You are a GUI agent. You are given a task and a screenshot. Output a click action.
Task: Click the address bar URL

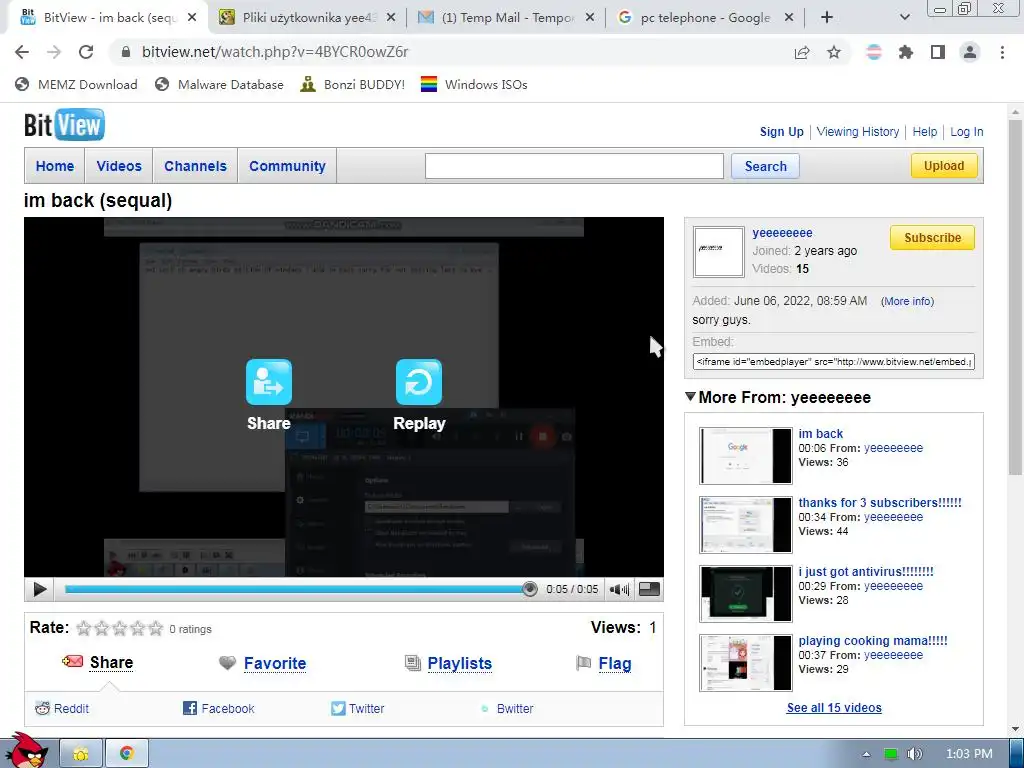coord(275,52)
